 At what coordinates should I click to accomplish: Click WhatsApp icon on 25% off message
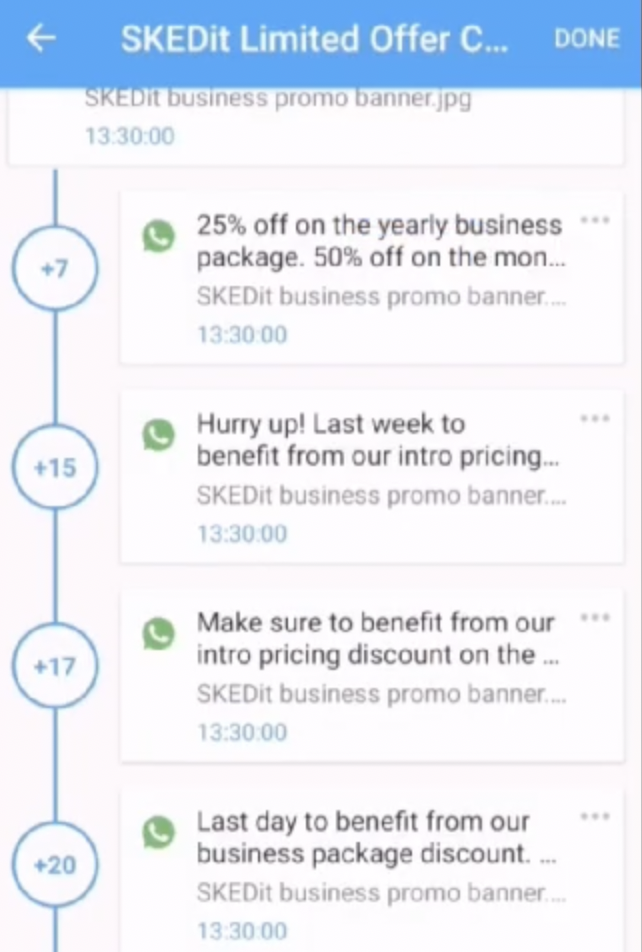pyautogui.click(x=158, y=236)
